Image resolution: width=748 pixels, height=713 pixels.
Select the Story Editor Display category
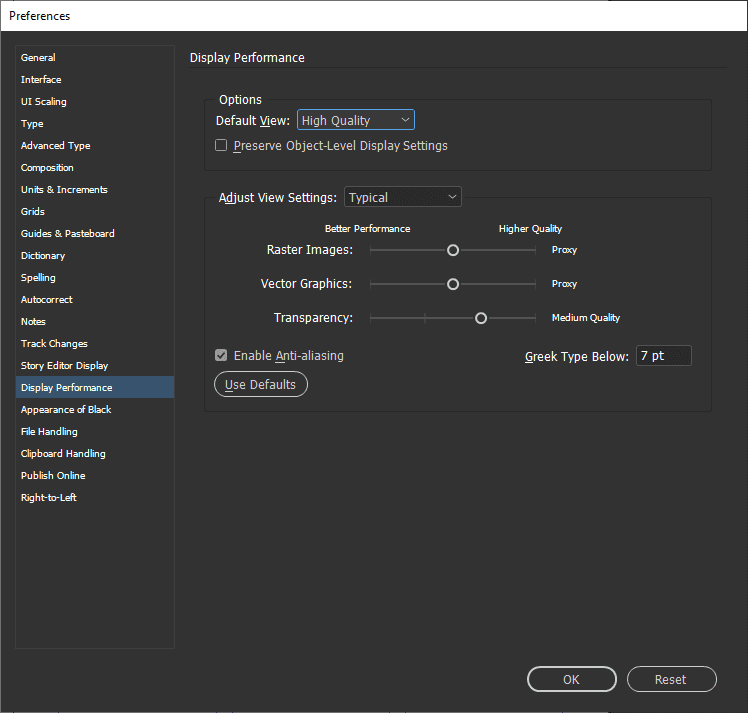(x=64, y=366)
